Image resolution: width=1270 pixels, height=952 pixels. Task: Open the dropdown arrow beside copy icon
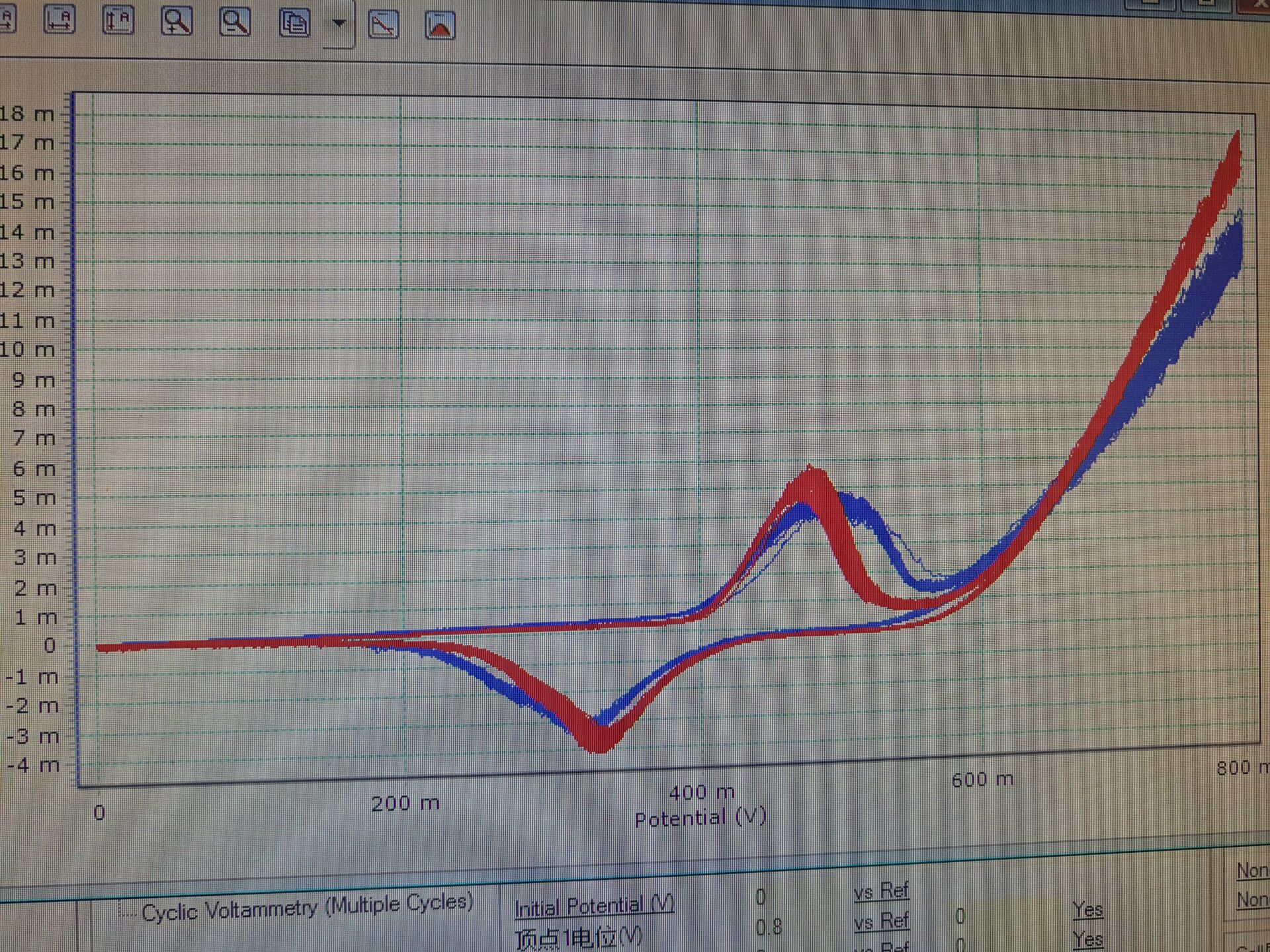pos(339,24)
